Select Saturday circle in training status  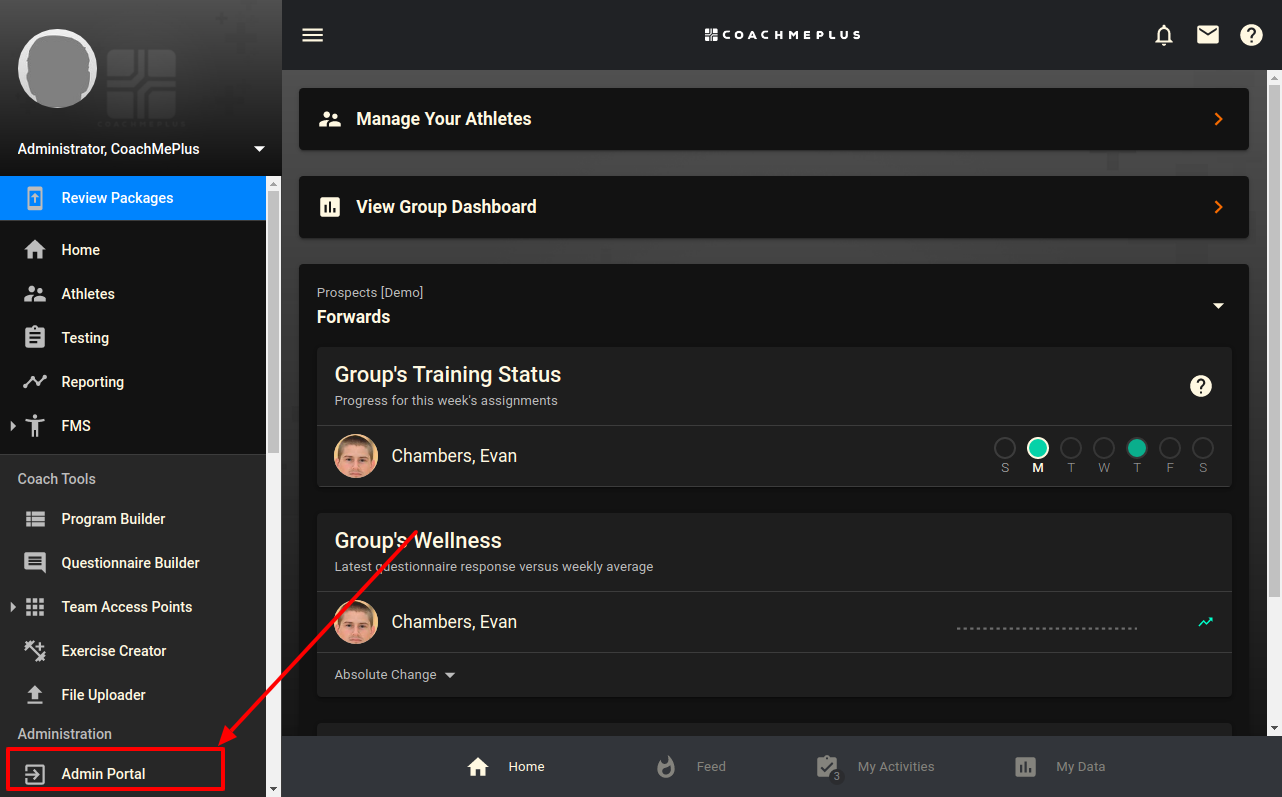click(1203, 448)
